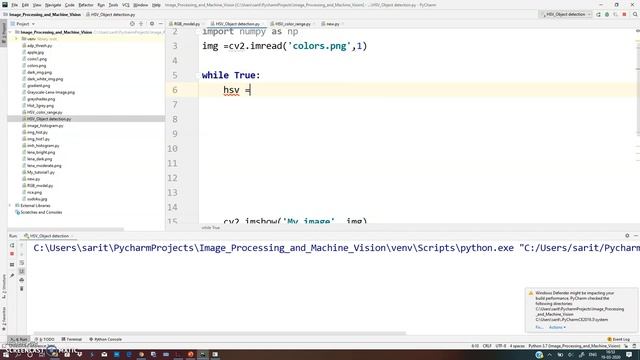Click the Run panel horizontal scrollbar
This screenshot has height=360, width=640.
click(x=220, y=333)
